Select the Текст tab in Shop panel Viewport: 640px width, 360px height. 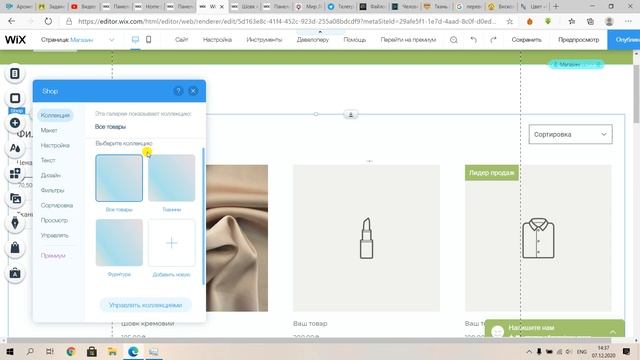coord(48,160)
